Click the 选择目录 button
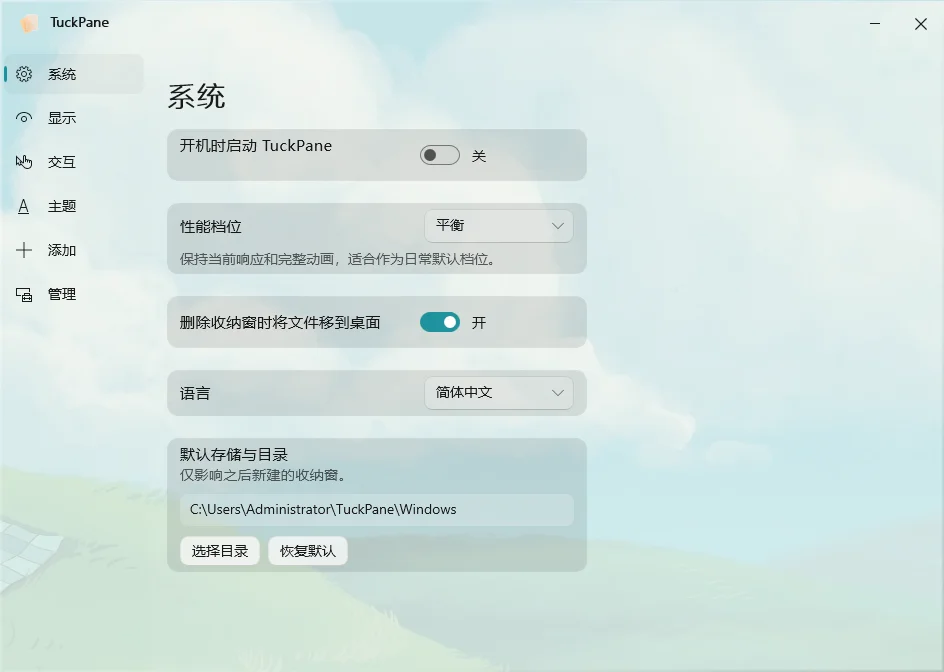The width and height of the screenshot is (944, 672). click(x=220, y=551)
